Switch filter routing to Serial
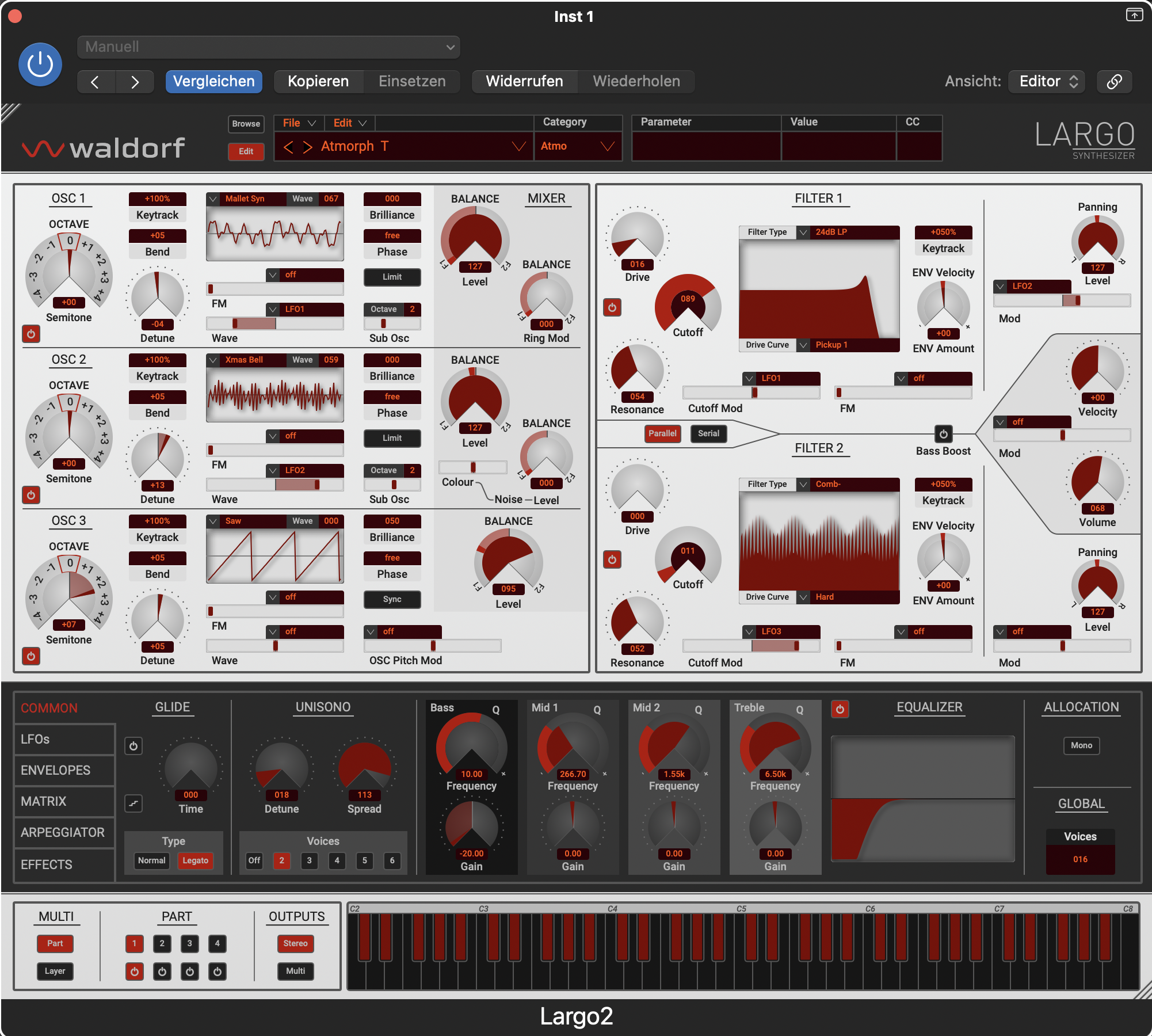Image resolution: width=1152 pixels, height=1036 pixels. point(708,433)
